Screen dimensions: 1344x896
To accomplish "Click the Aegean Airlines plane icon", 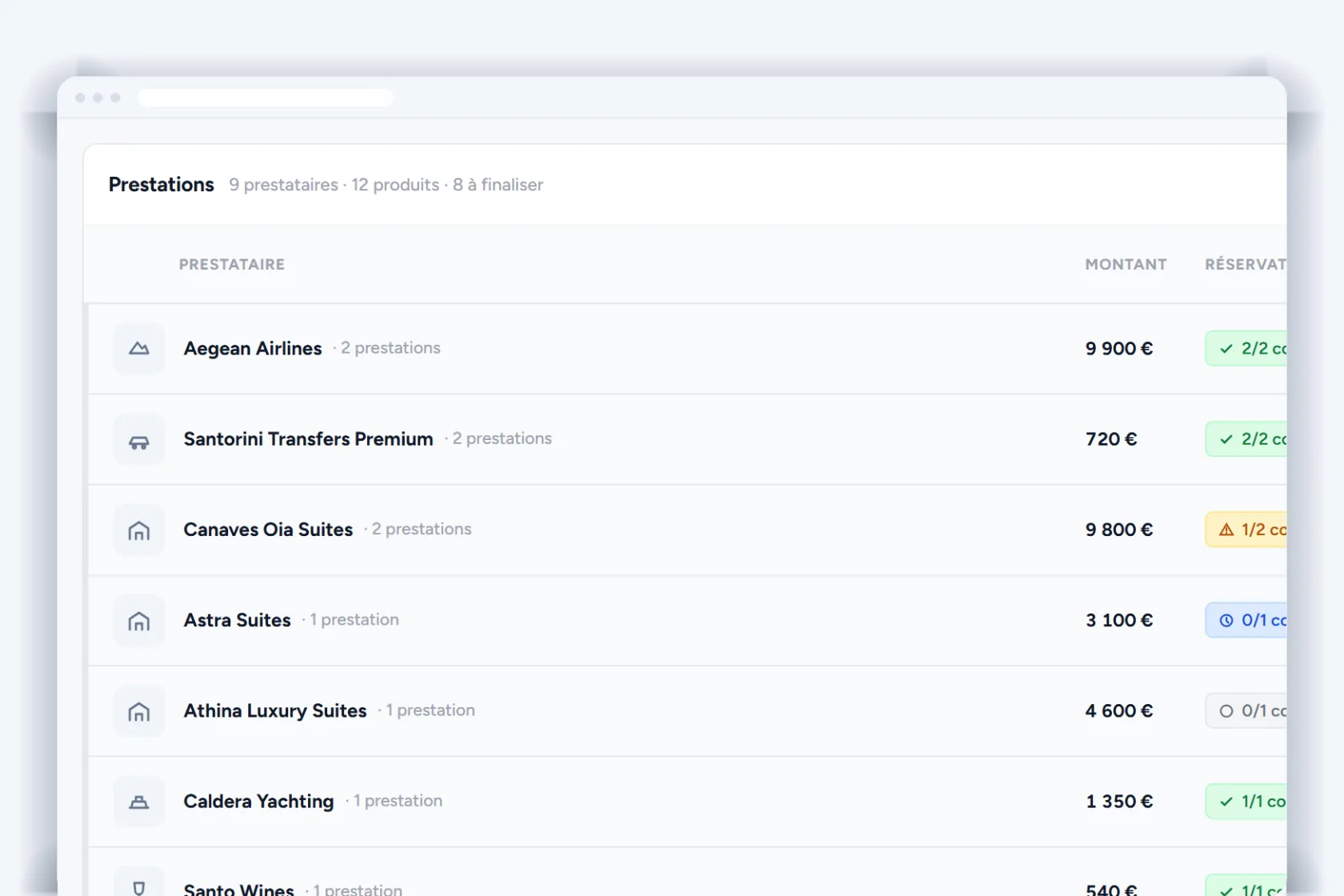I will [139, 349].
